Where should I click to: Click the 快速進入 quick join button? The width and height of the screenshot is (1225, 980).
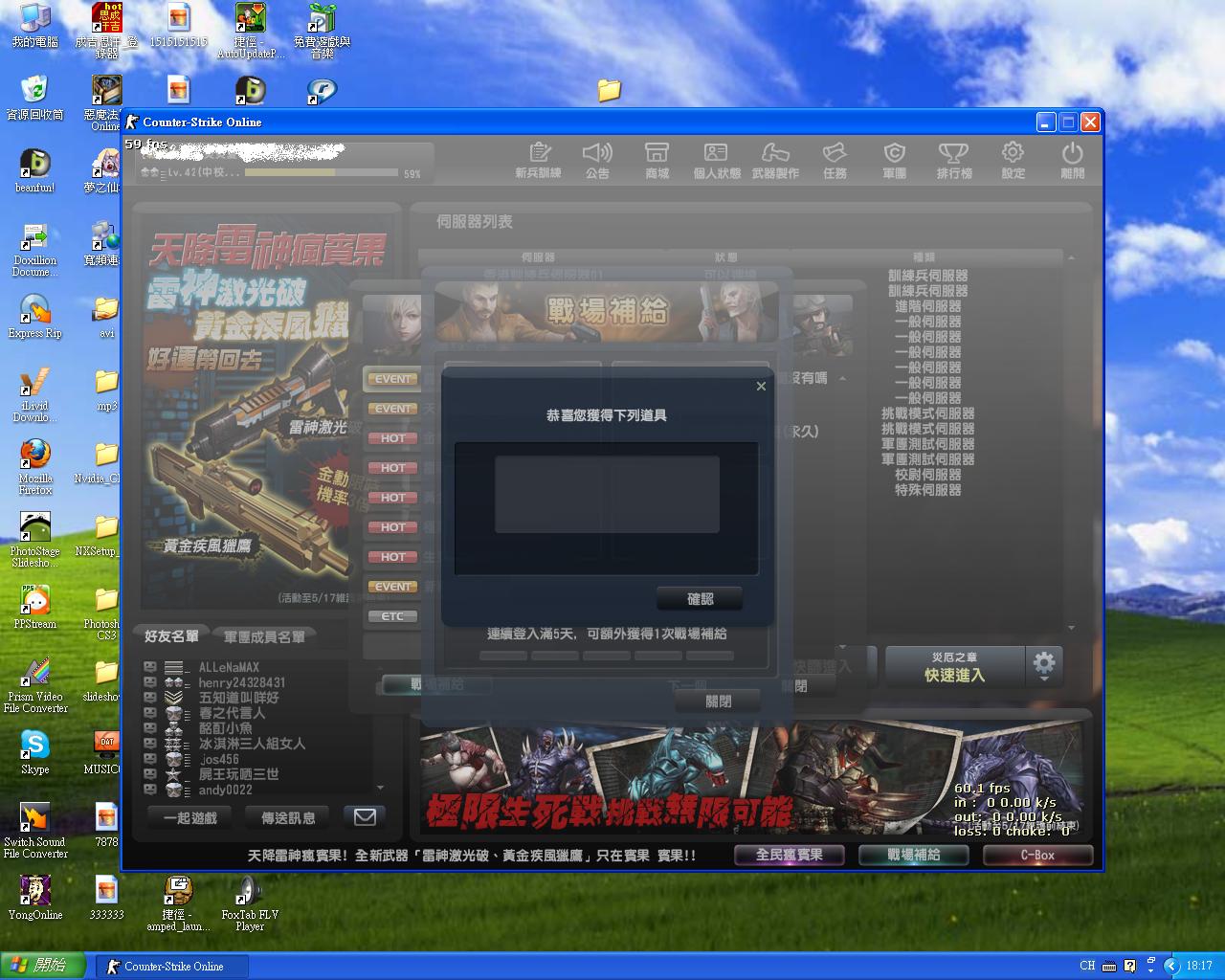pos(954,666)
